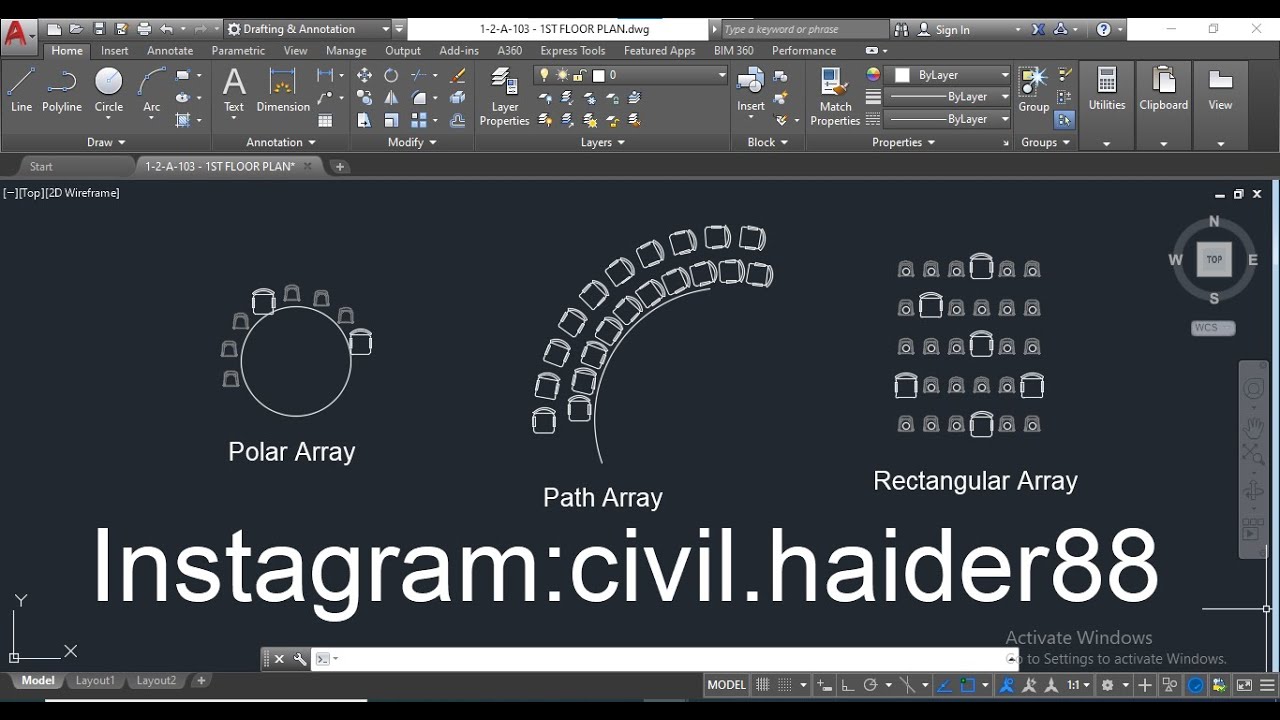Image resolution: width=1280 pixels, height=720 pixels.
Task: Click the Stretch tool
Action: pyautogui.click(x=364, y=120)
